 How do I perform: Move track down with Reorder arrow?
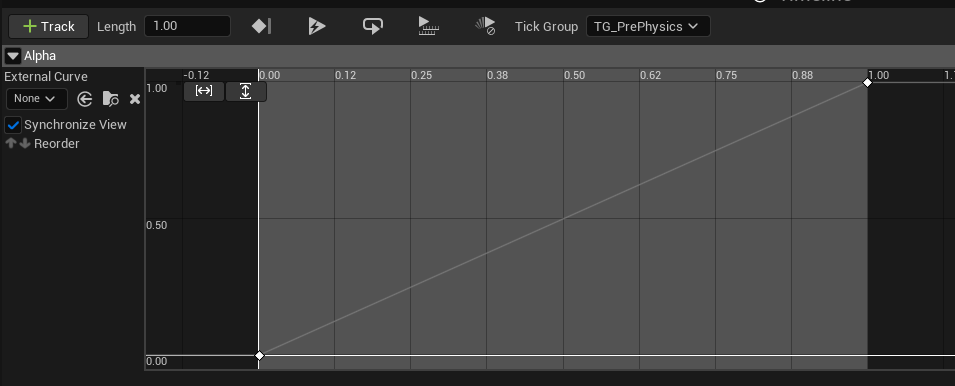pos(25,144)
